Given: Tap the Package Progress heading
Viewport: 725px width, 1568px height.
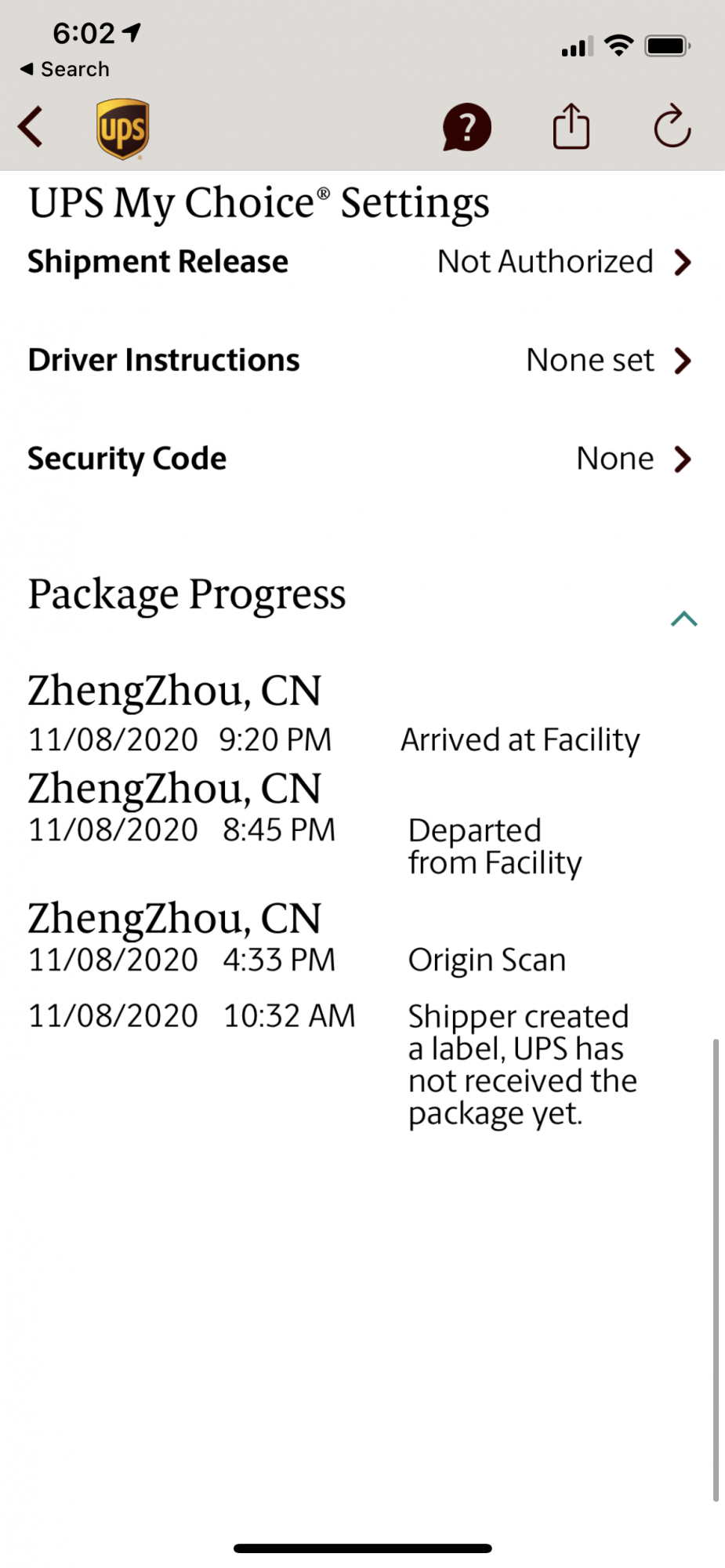Looking at the screenshot, I should pyautogui.click(x=187, y=594).
